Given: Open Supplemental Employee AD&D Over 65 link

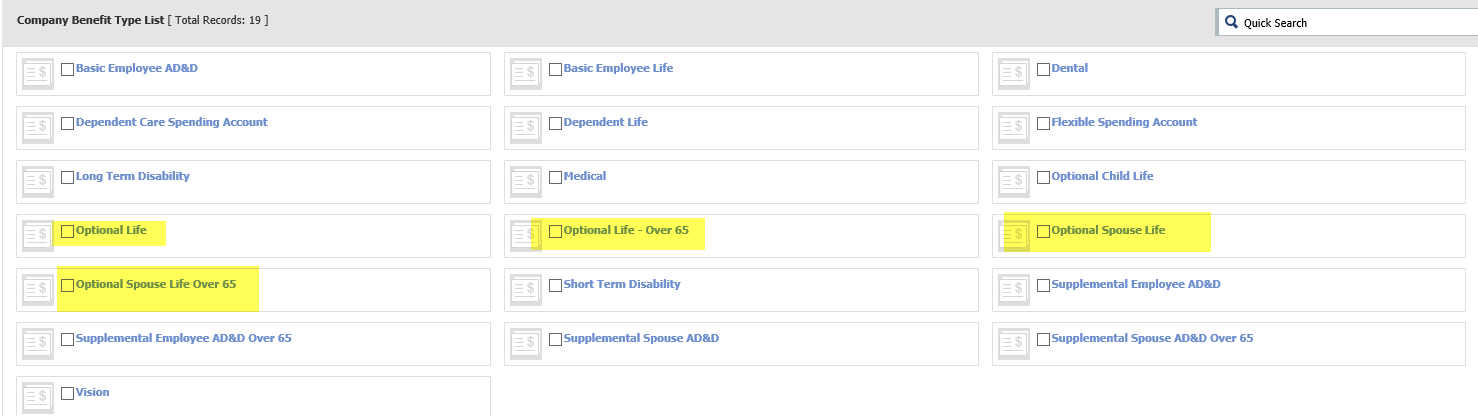Looking at the screenshot, I should [x=184, y=338].
